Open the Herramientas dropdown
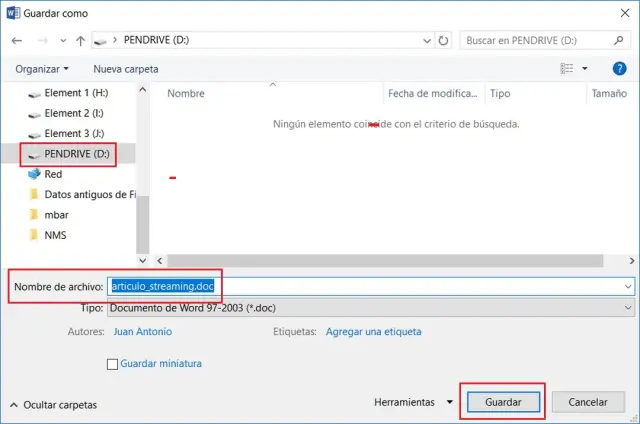This screenshot has width=640, height=424. click(412, 402)
